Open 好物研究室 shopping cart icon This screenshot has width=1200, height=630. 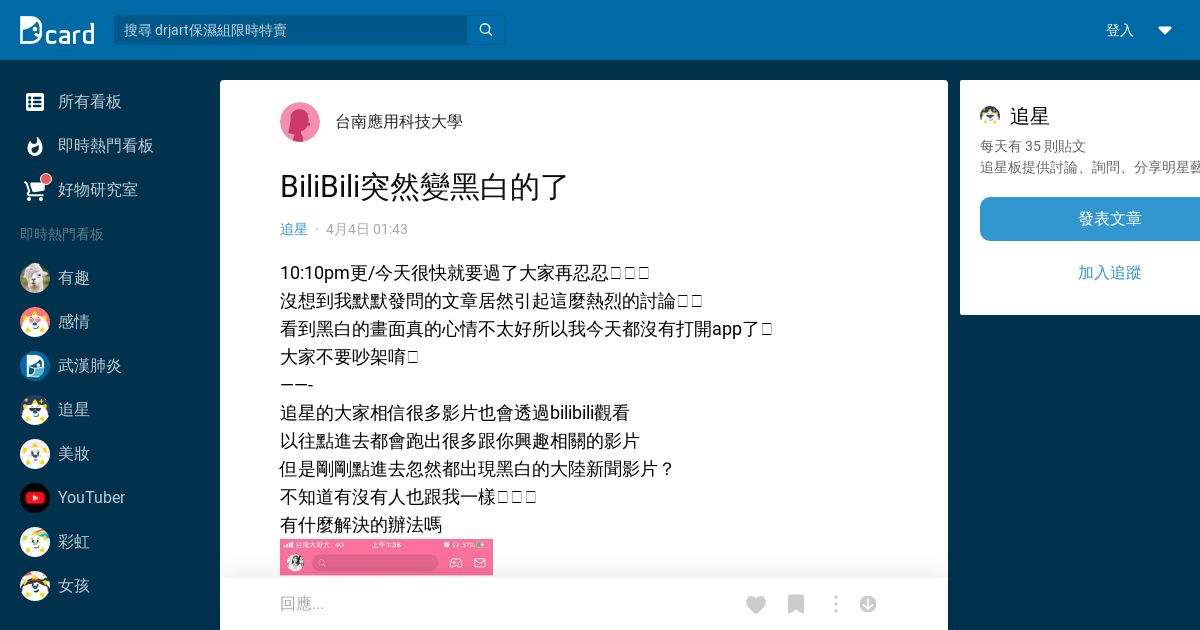[x=36, y=189]
